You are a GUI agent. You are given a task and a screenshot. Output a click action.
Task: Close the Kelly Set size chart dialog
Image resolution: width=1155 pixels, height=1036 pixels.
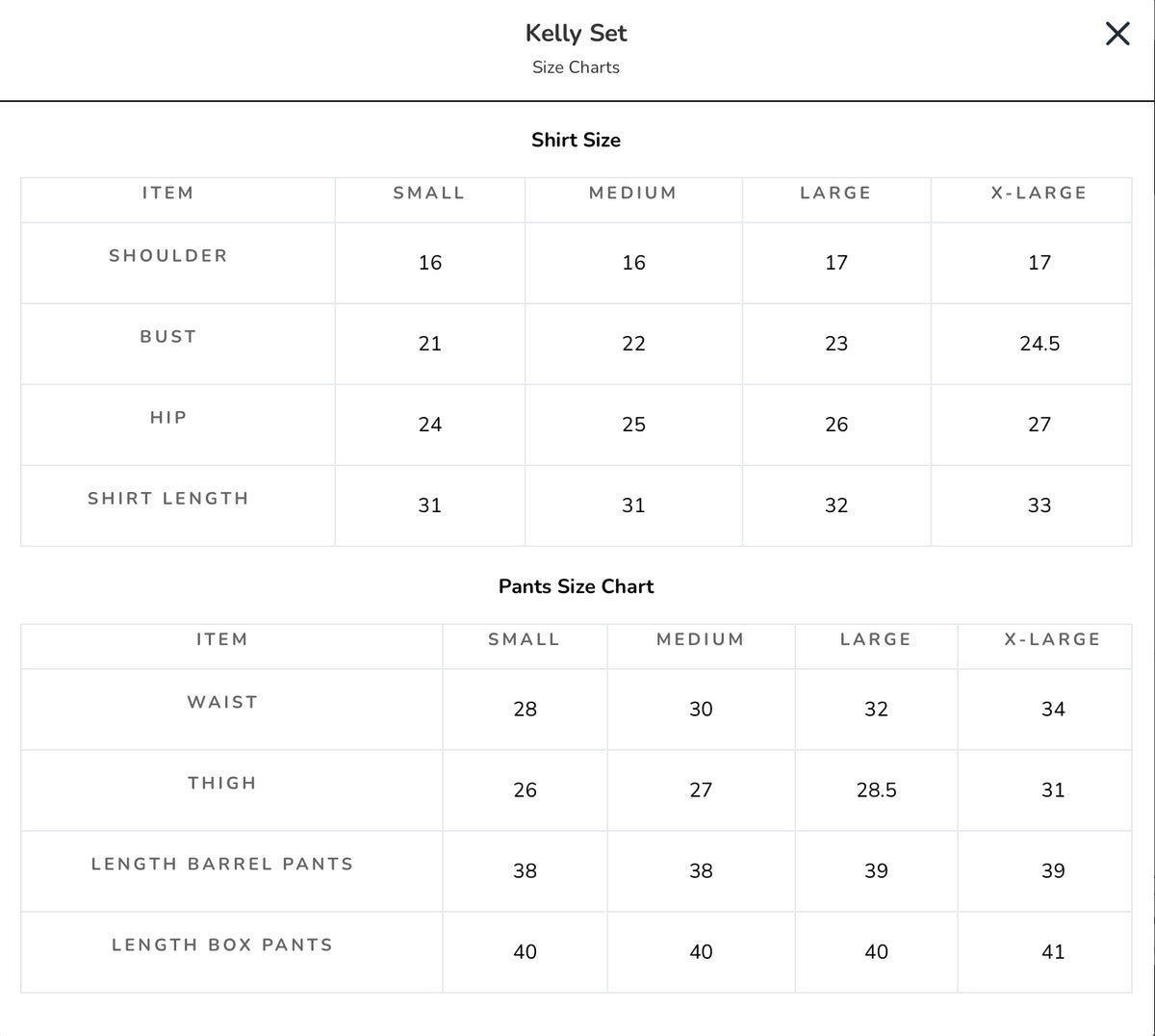pos(1117,34)
